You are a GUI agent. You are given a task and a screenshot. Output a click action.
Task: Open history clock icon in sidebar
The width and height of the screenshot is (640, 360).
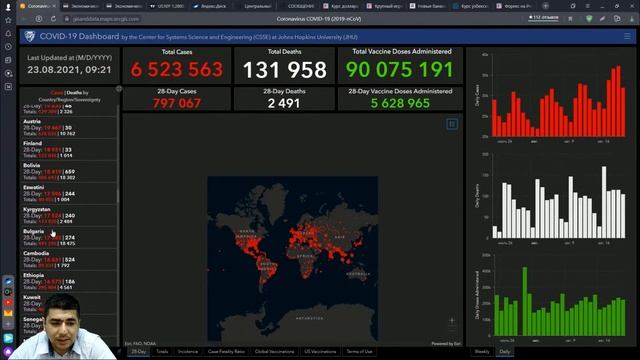click(x=8, y=47)
